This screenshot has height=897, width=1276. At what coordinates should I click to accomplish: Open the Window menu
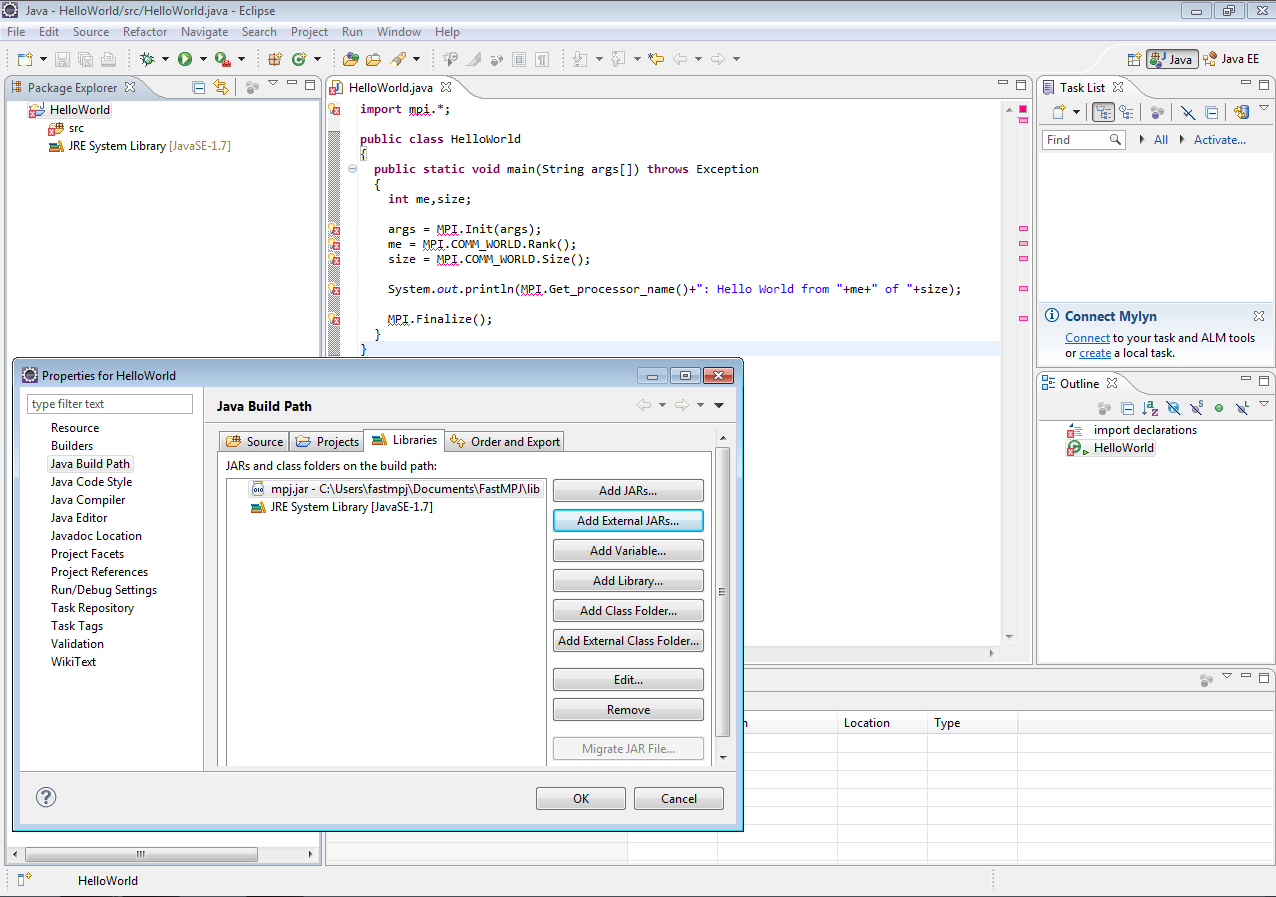click(x=399, y=32)
